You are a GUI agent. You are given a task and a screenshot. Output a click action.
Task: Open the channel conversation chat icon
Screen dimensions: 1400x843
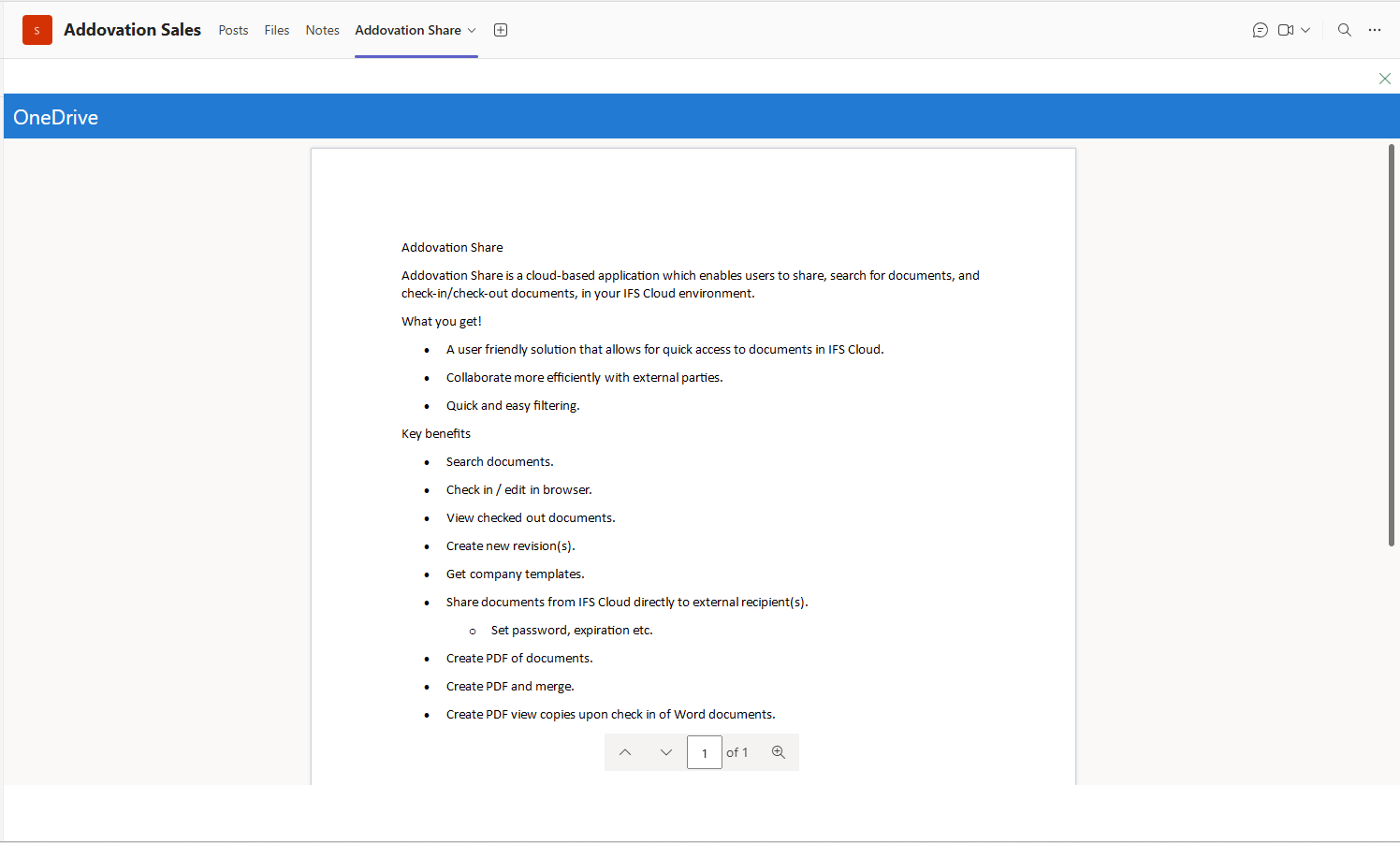pos(1261,30)
